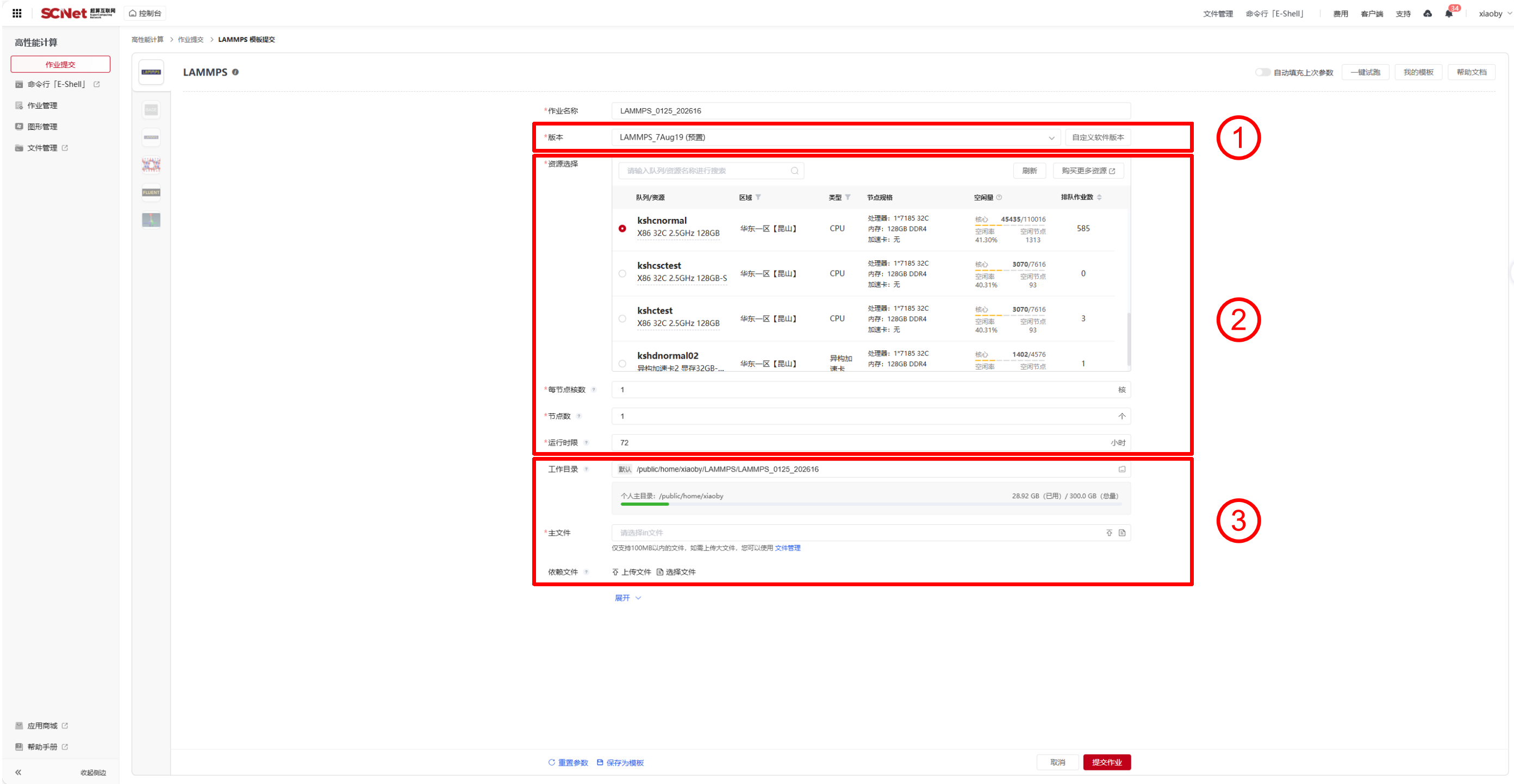Image resolution: width=1514 pixels, height=784 pixels.
Task: Select the BASE template icon
Action: point(151,110)
